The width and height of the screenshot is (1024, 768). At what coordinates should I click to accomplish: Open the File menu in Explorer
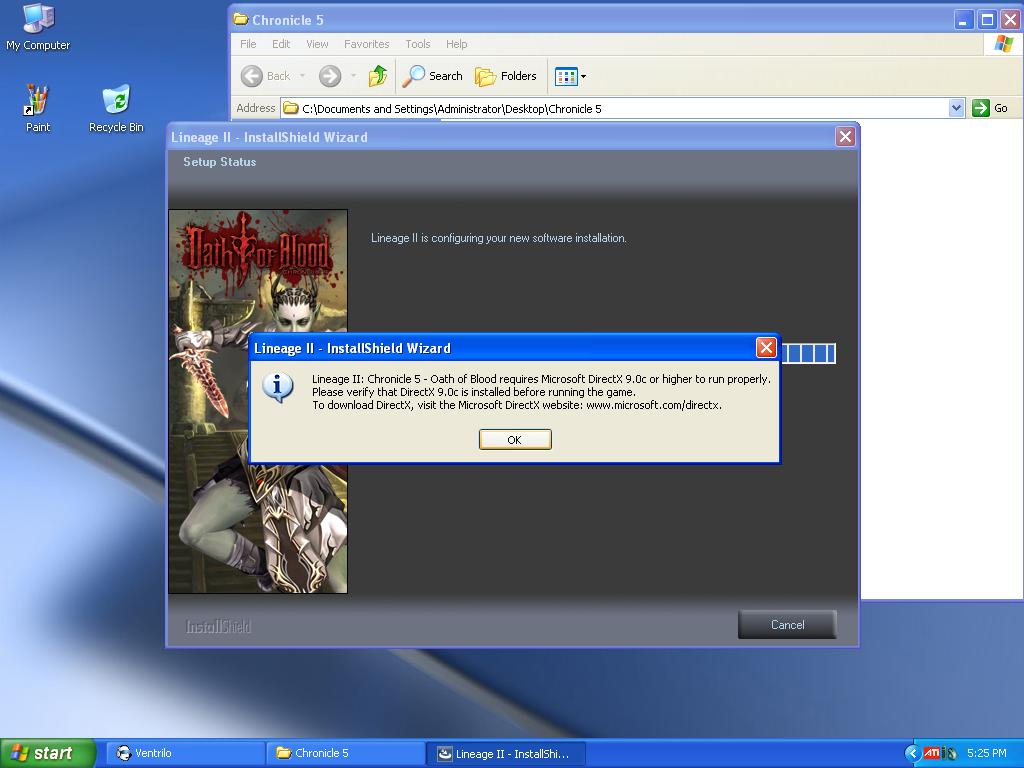248,44
